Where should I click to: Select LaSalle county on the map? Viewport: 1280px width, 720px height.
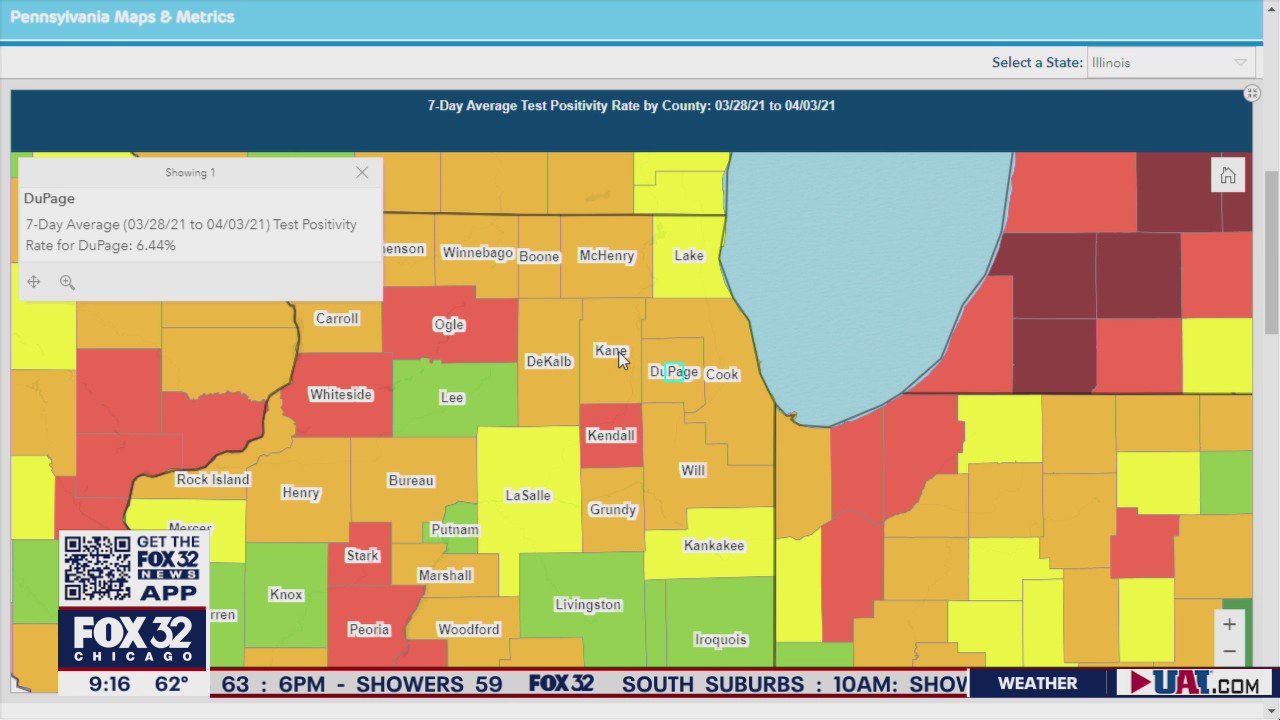tap(528, 495)
